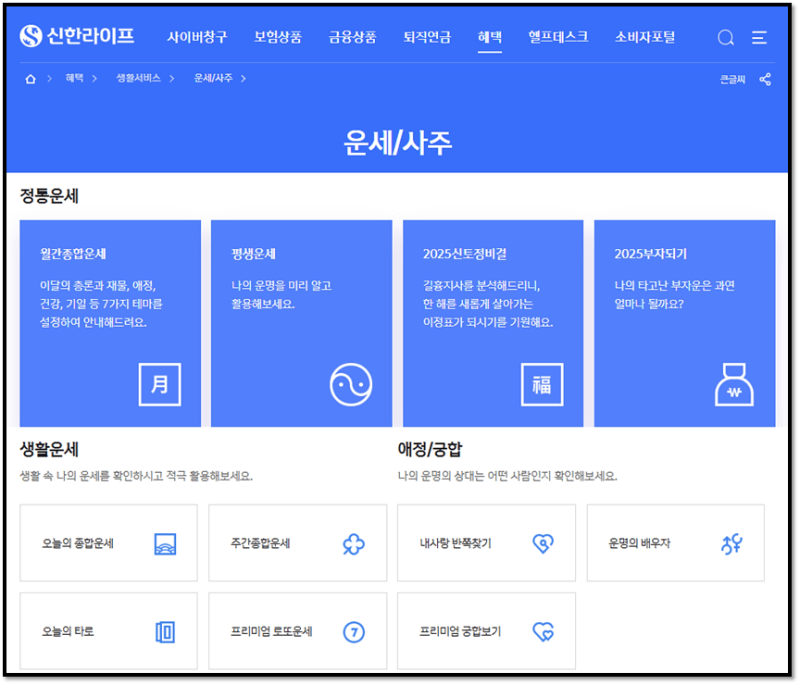Click the yin-yang icon on 평생운세 card
This screenshot has width=800, height=685.
point(351,385)
